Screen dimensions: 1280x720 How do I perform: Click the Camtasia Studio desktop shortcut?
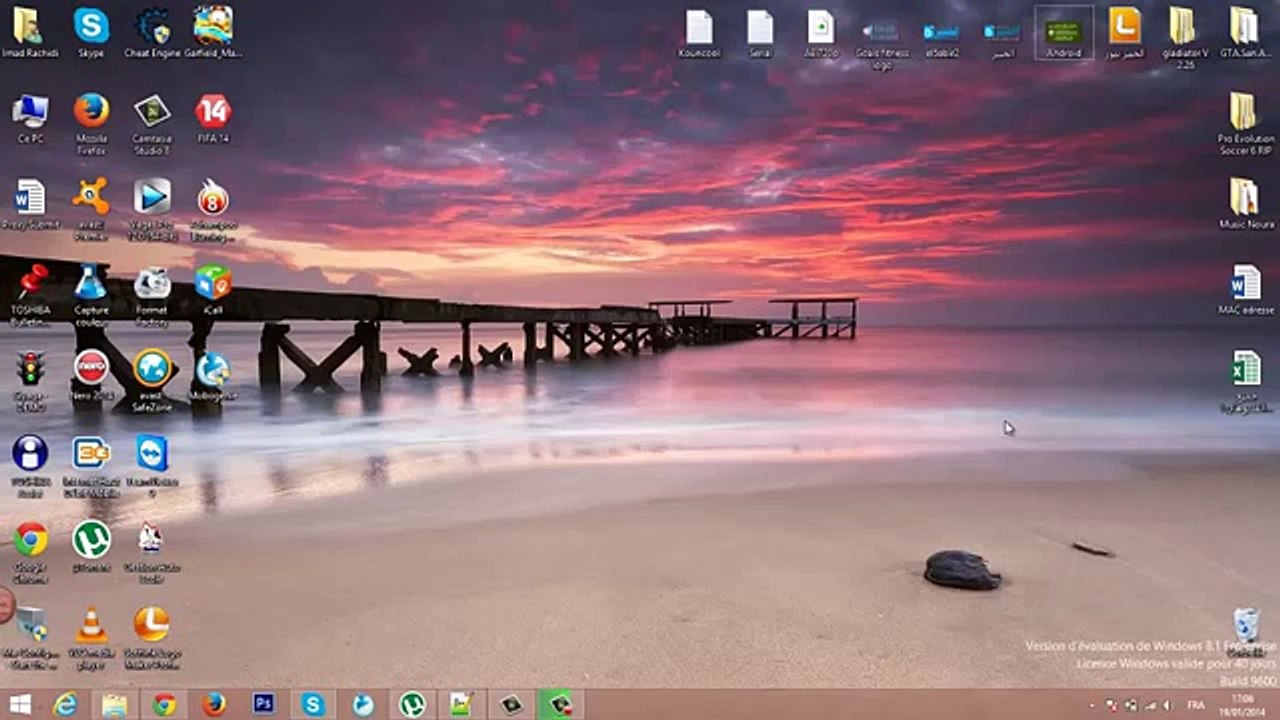(x=152, y=112)
